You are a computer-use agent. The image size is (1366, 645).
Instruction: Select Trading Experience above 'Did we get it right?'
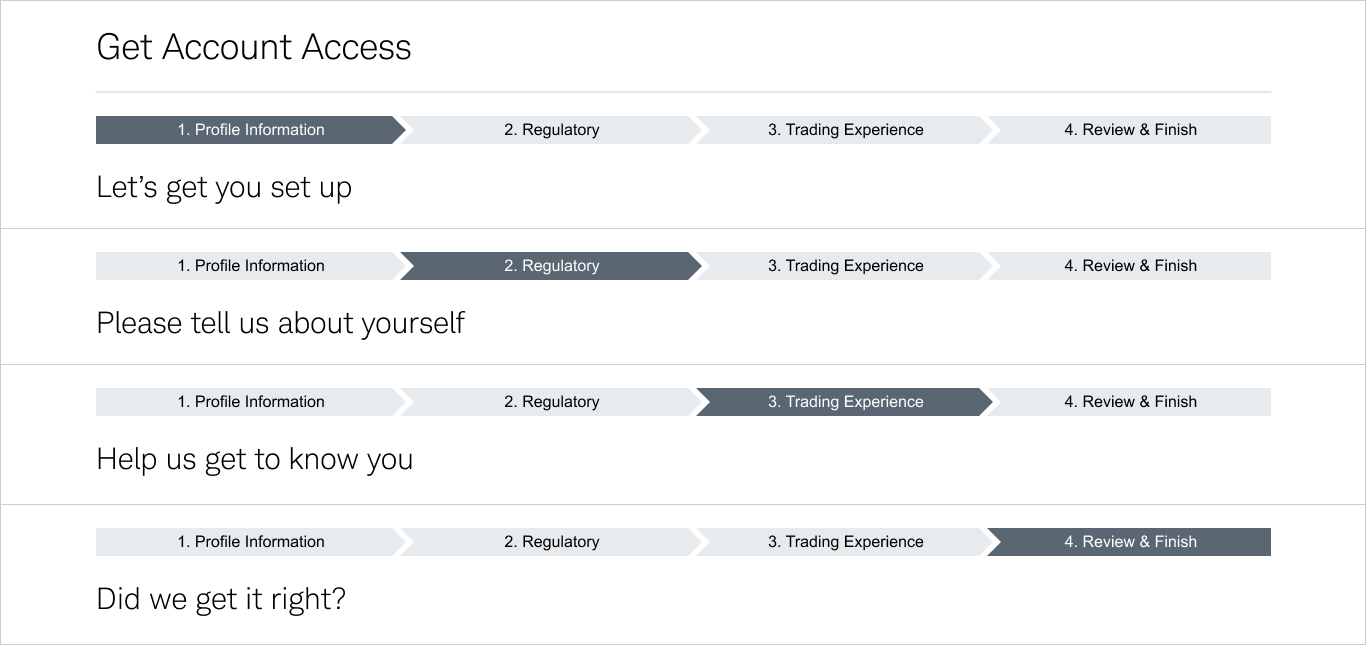coord(845,542)
